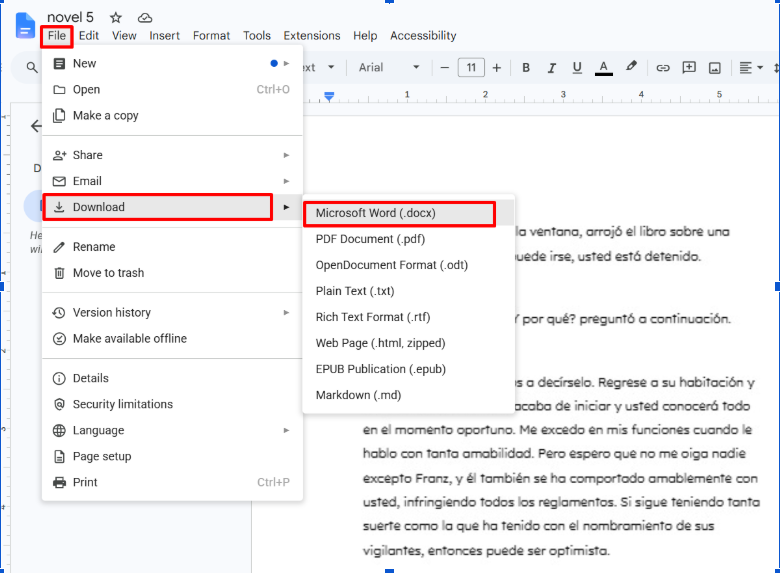Open the text color picker
780x573 pixels.
point(603,68)
